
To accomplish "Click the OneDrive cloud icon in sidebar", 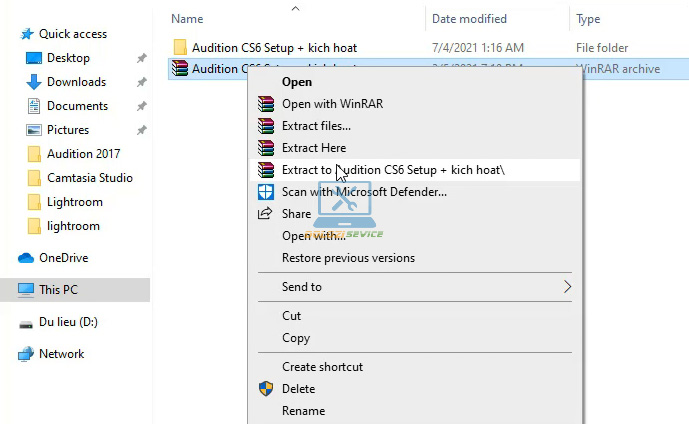I will click(x=27, y=258).
